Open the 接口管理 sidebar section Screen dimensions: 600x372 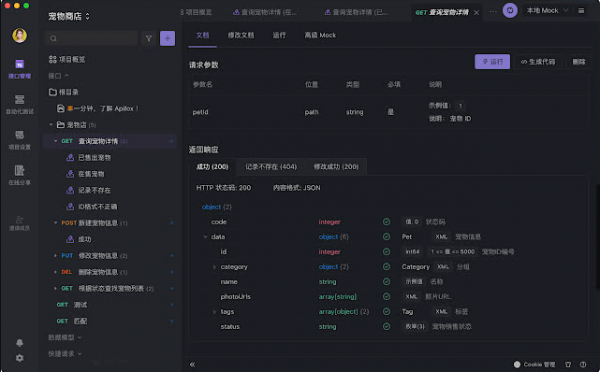click(20, 69)
